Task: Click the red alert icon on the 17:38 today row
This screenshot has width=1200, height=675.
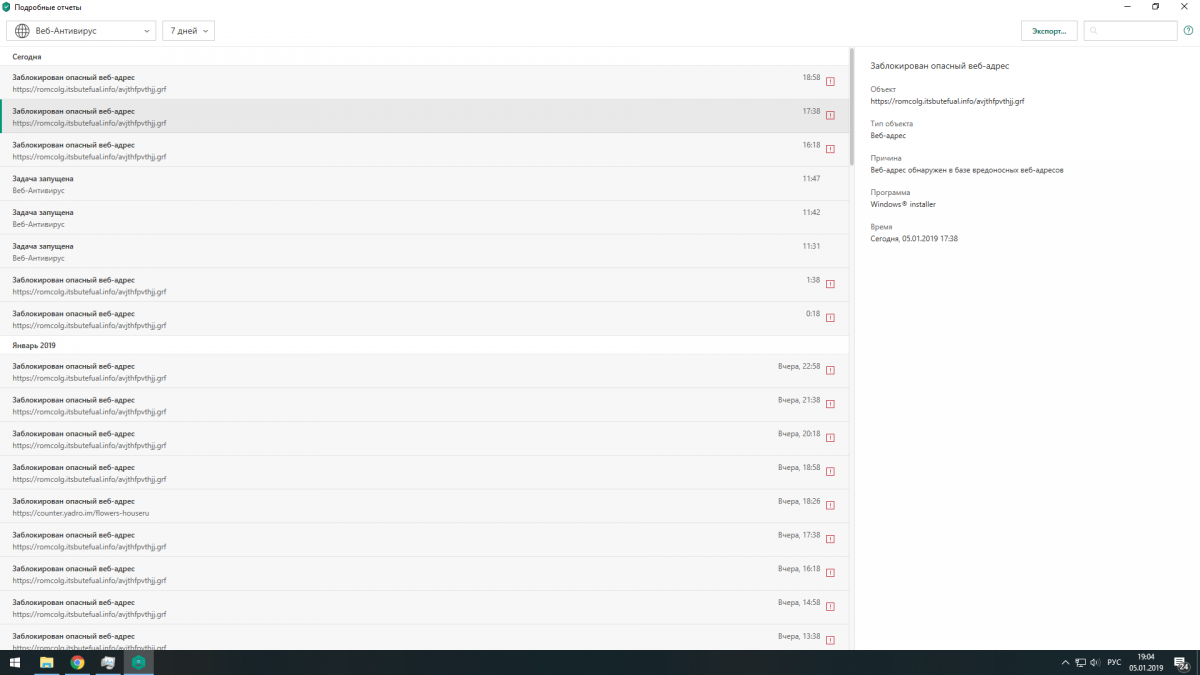Action: [x=830, y=116]
